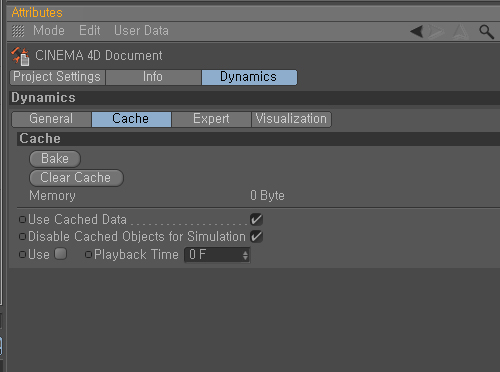
Task: Click the Playback Time stepper arrows
Action: coord(245,255)
